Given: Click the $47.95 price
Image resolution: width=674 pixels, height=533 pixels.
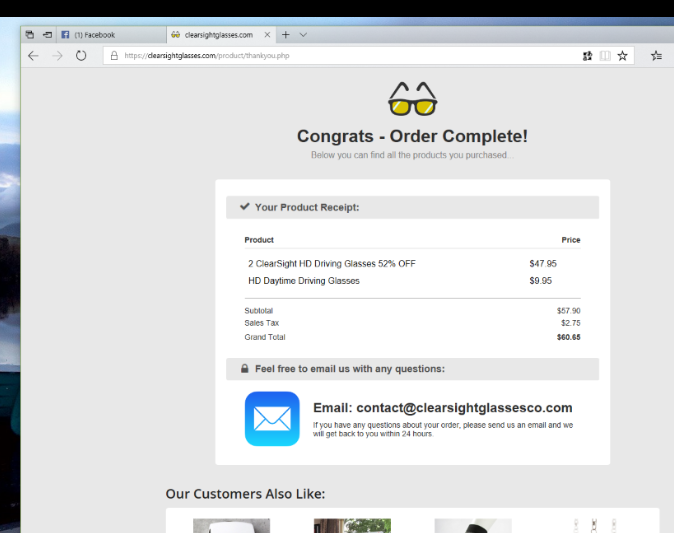Looking at the screenshot, I should click(543, 263).
